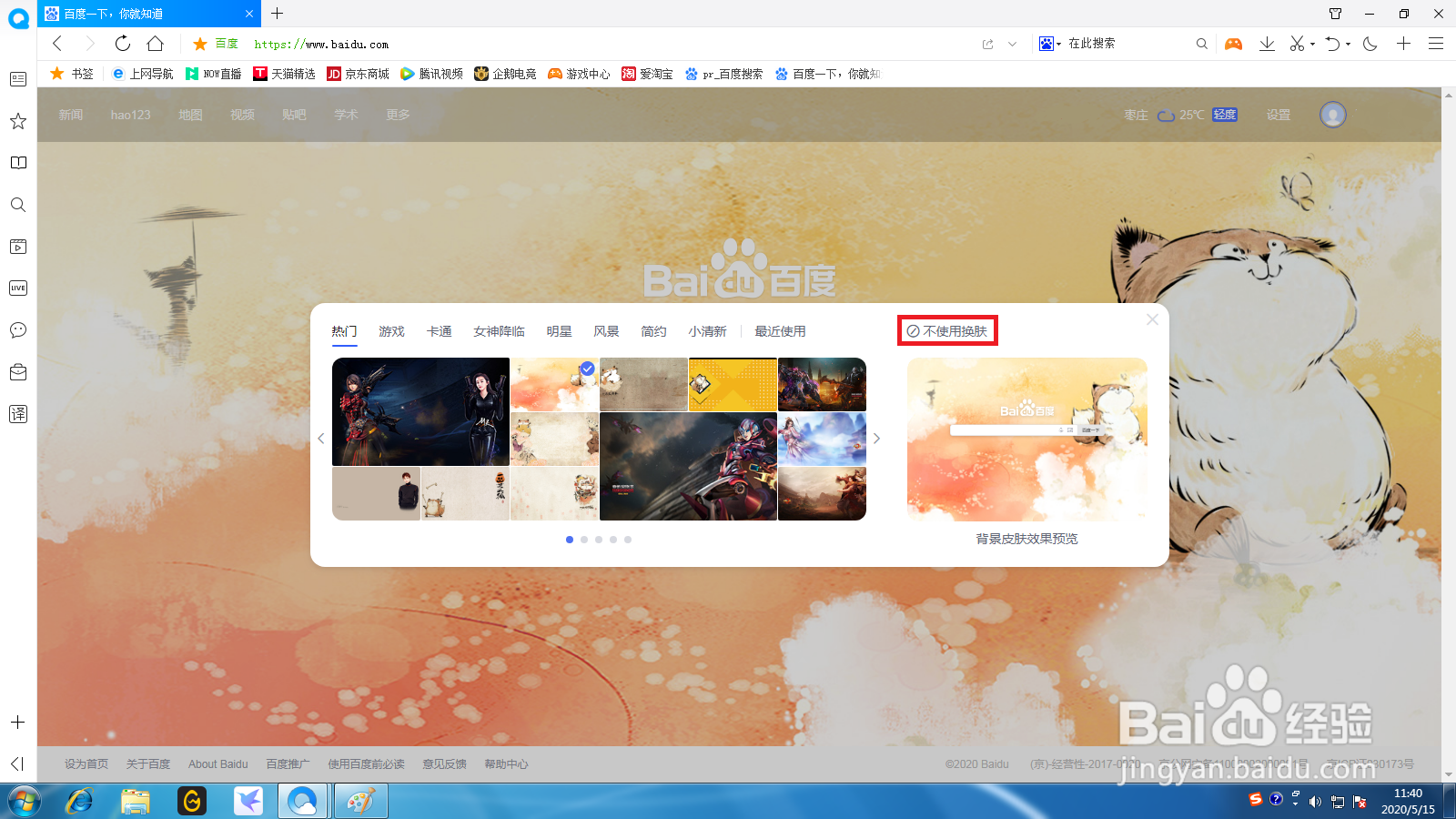Jump to the third skin page dot
This screenshot has height=819, width=1456.
click(x=598, y=539)
